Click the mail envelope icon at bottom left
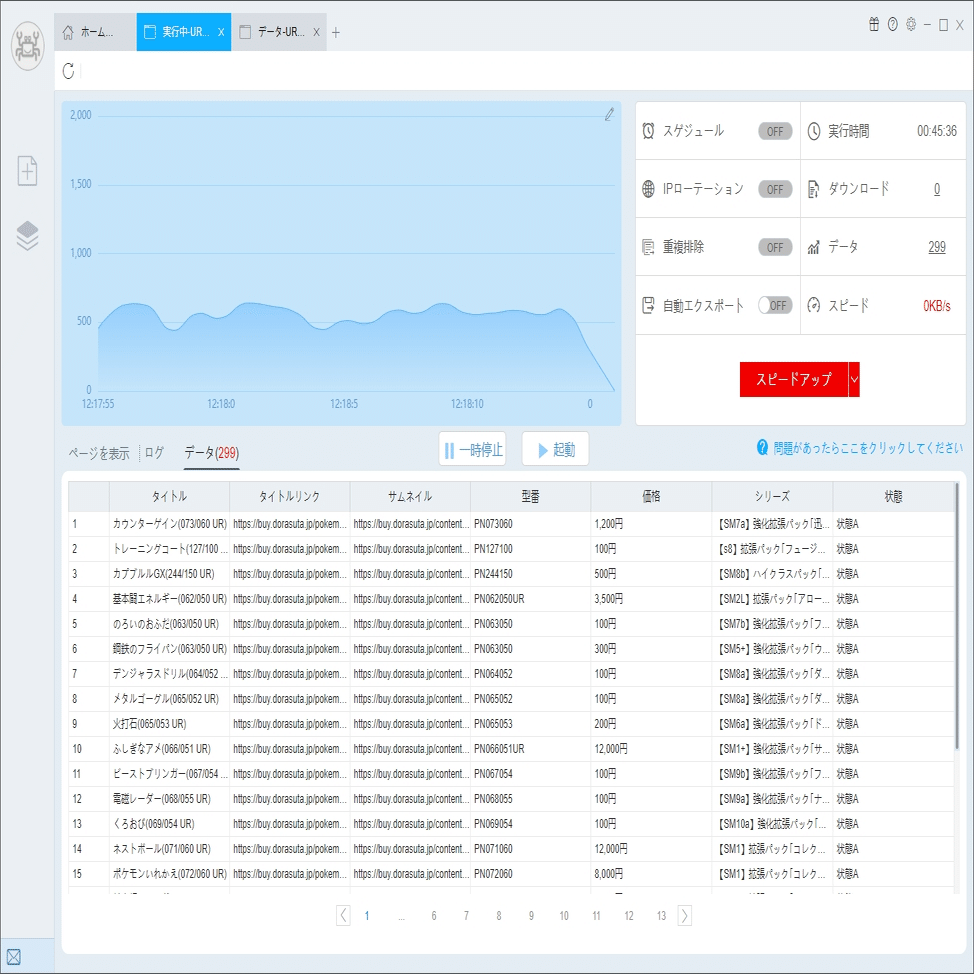 tap(14, 957)
